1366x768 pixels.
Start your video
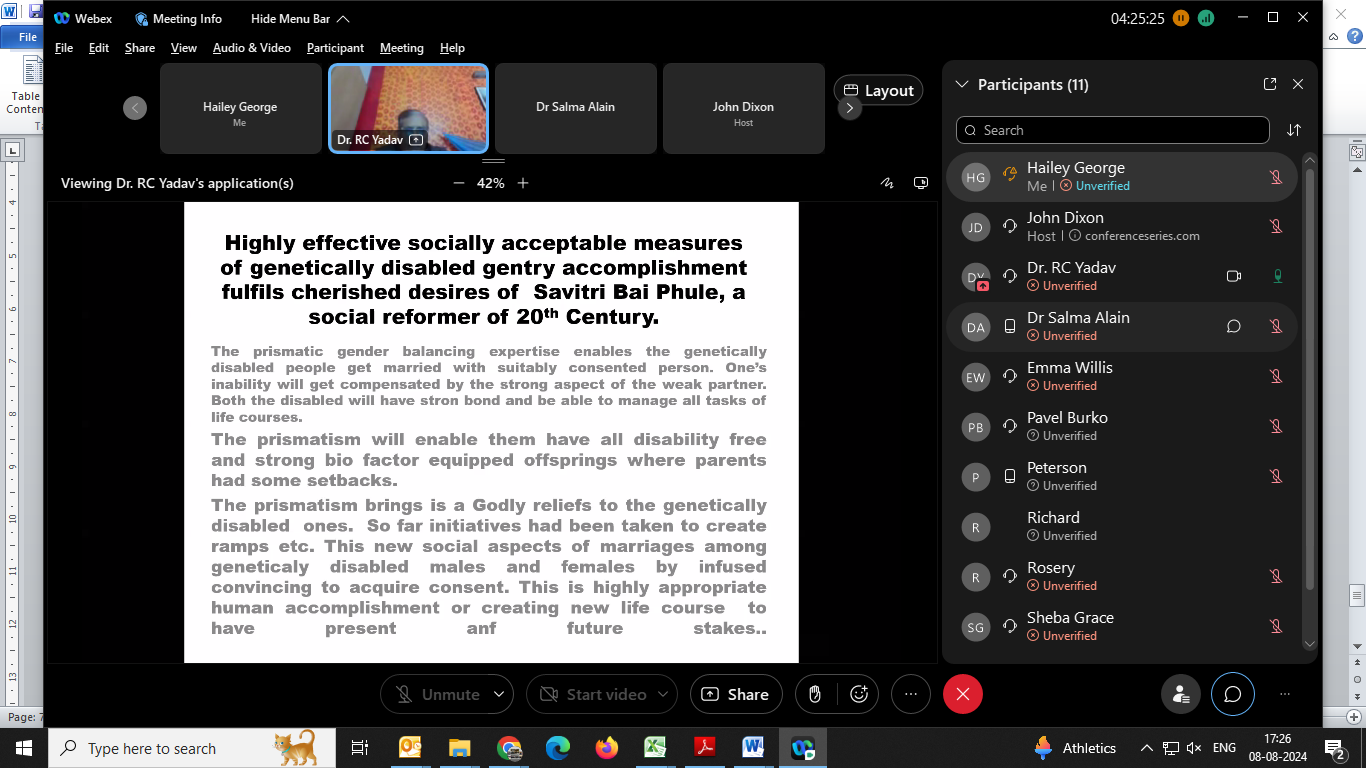(x=594, y=694)
